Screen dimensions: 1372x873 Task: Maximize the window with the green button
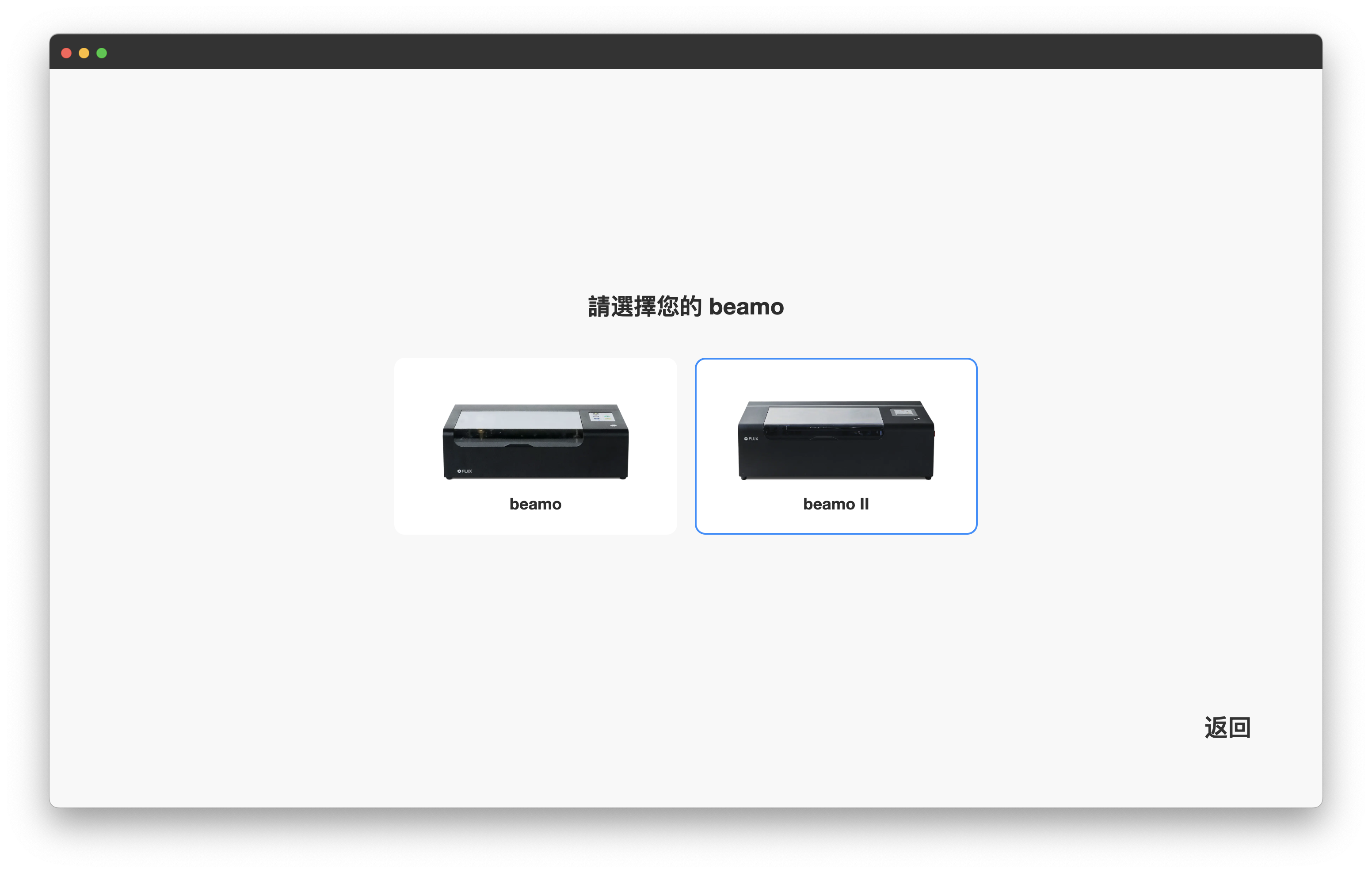pos(101,53)
